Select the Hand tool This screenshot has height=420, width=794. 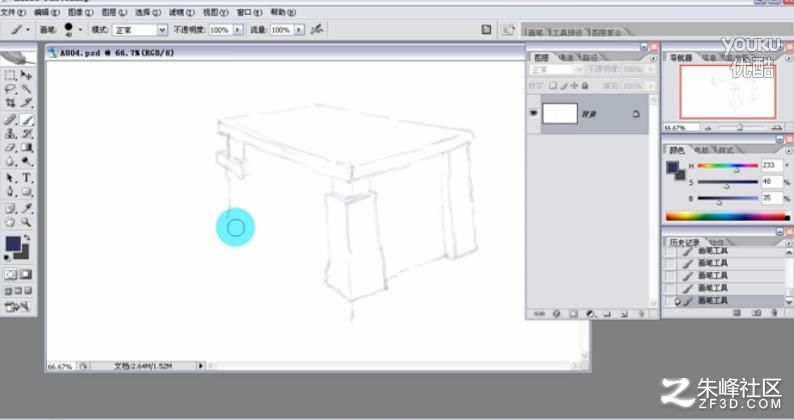point(10,222)
